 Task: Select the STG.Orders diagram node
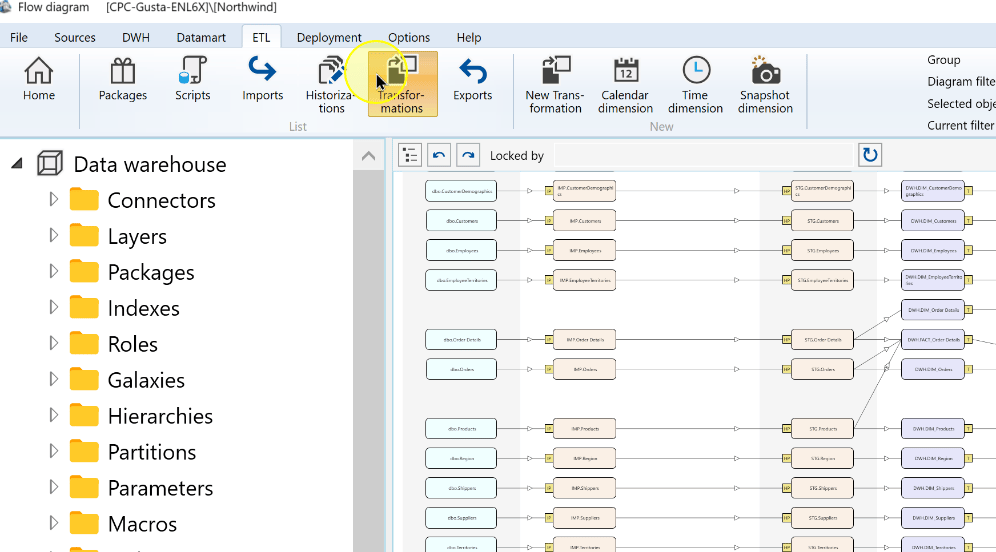[x=823, y=369]
